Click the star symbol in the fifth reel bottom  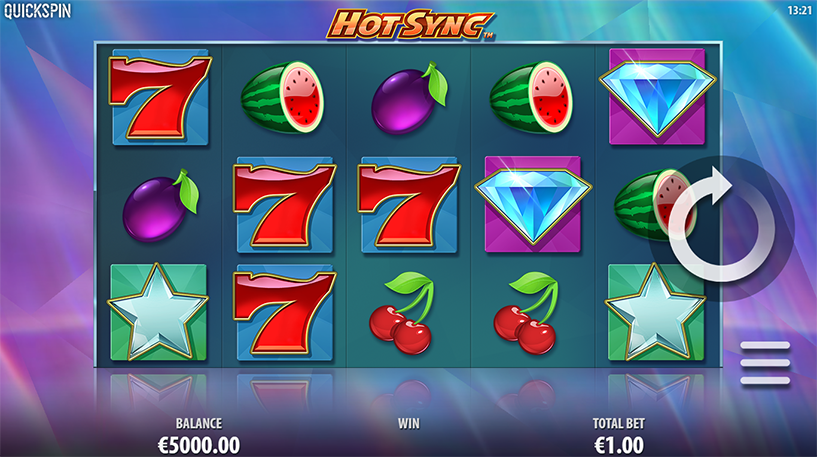coord(656,312)
